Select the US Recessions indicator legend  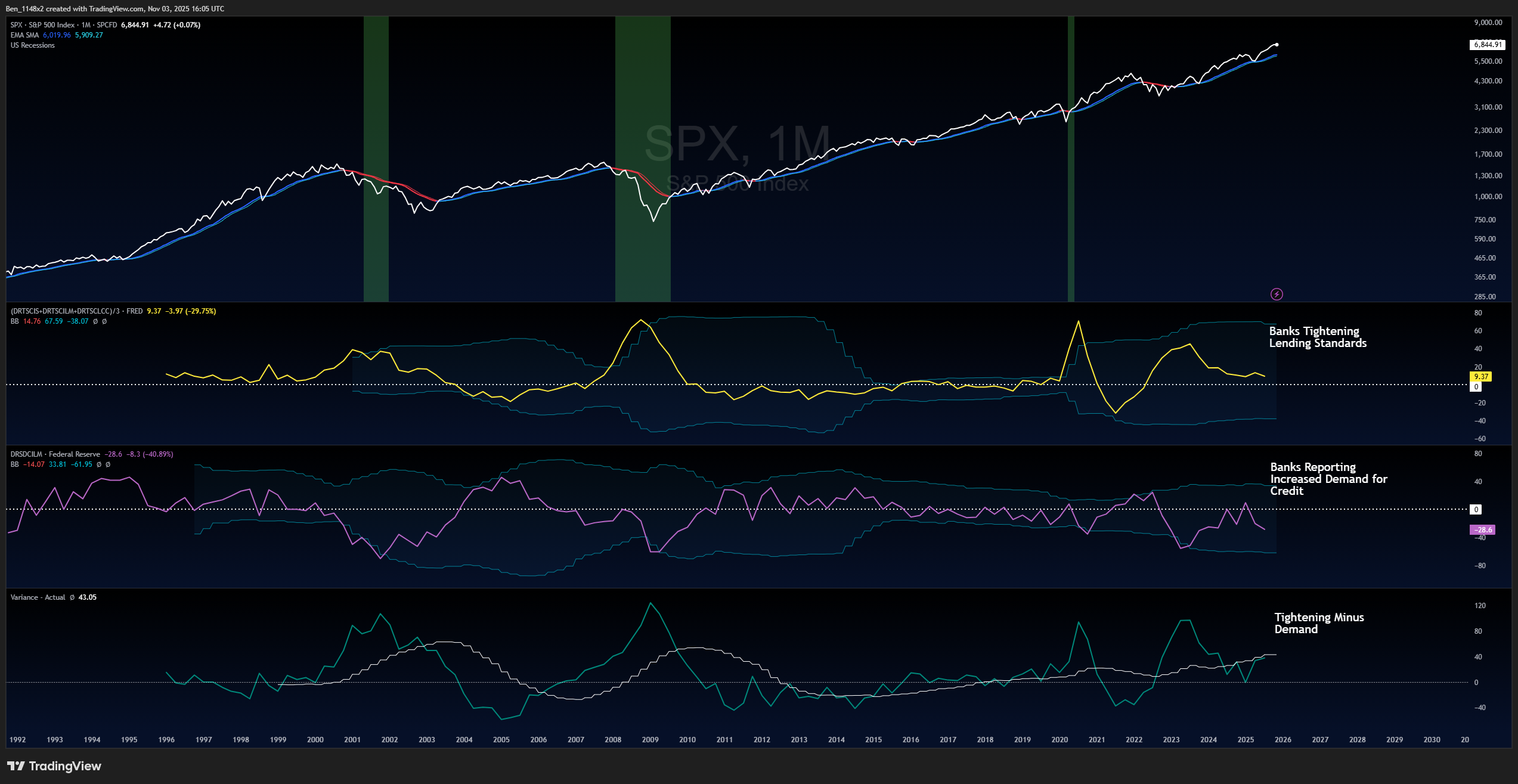coord(32,45)
